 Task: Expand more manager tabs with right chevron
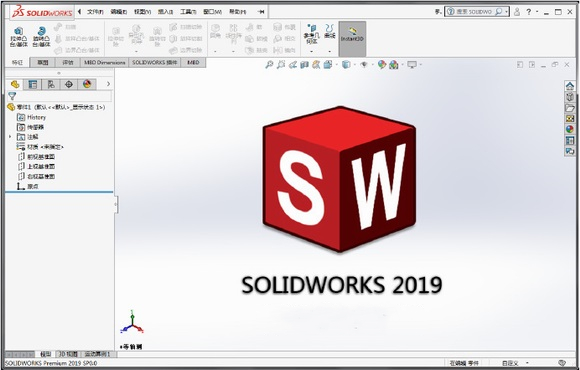(x=108, y=84)
